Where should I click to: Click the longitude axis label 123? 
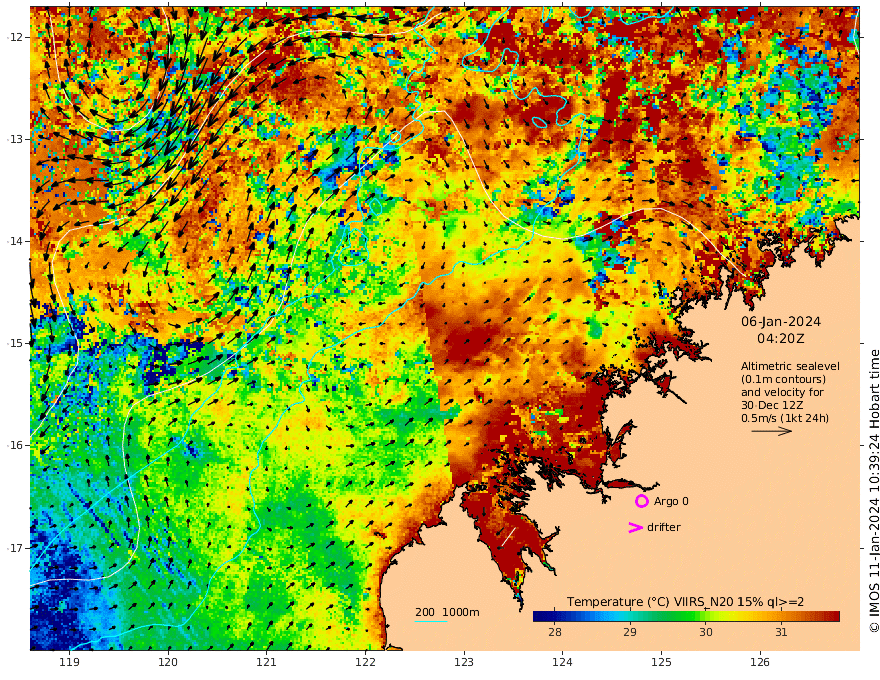pyautogui.click(x=464, y=663)
